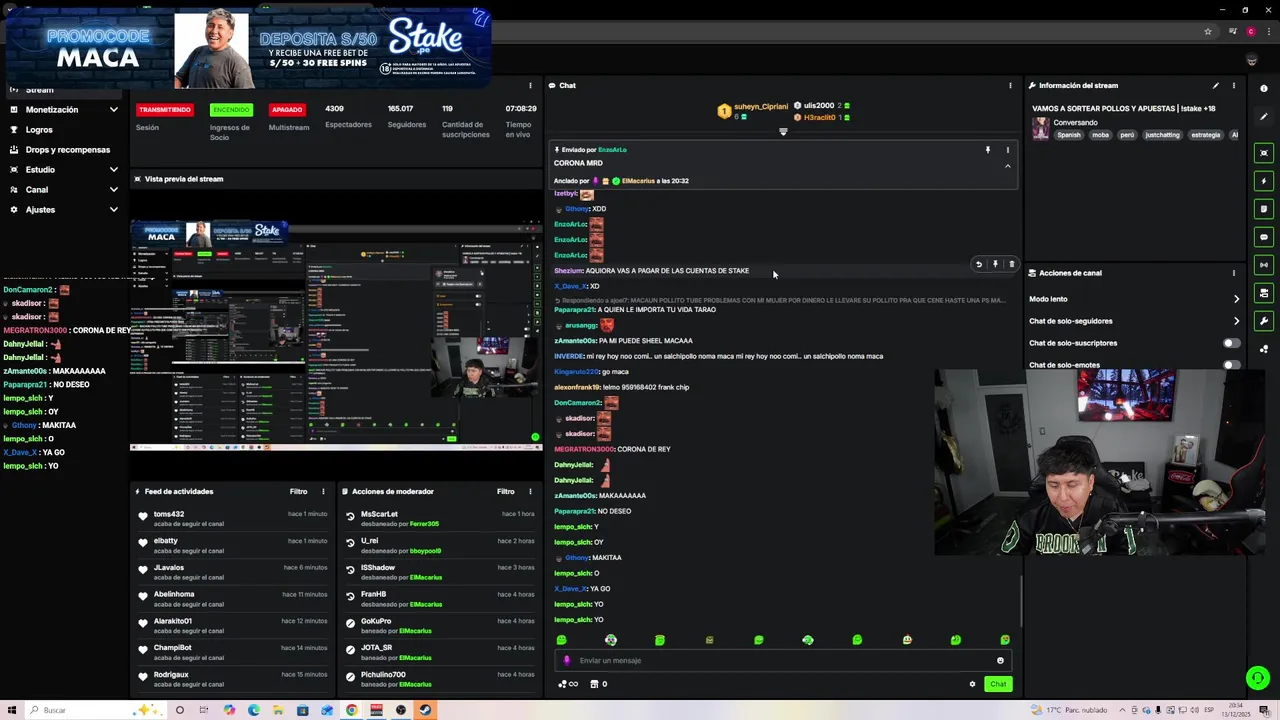Click the moba tag in stream info
1280x720 pixels.
pos(1100,135)
